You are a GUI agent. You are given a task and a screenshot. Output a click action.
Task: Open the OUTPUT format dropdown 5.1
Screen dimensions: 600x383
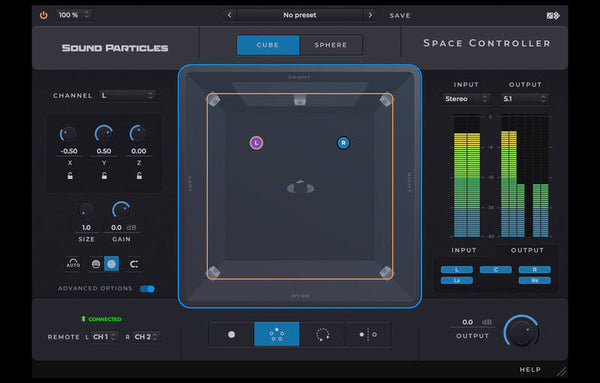click(x=525, y=99)
